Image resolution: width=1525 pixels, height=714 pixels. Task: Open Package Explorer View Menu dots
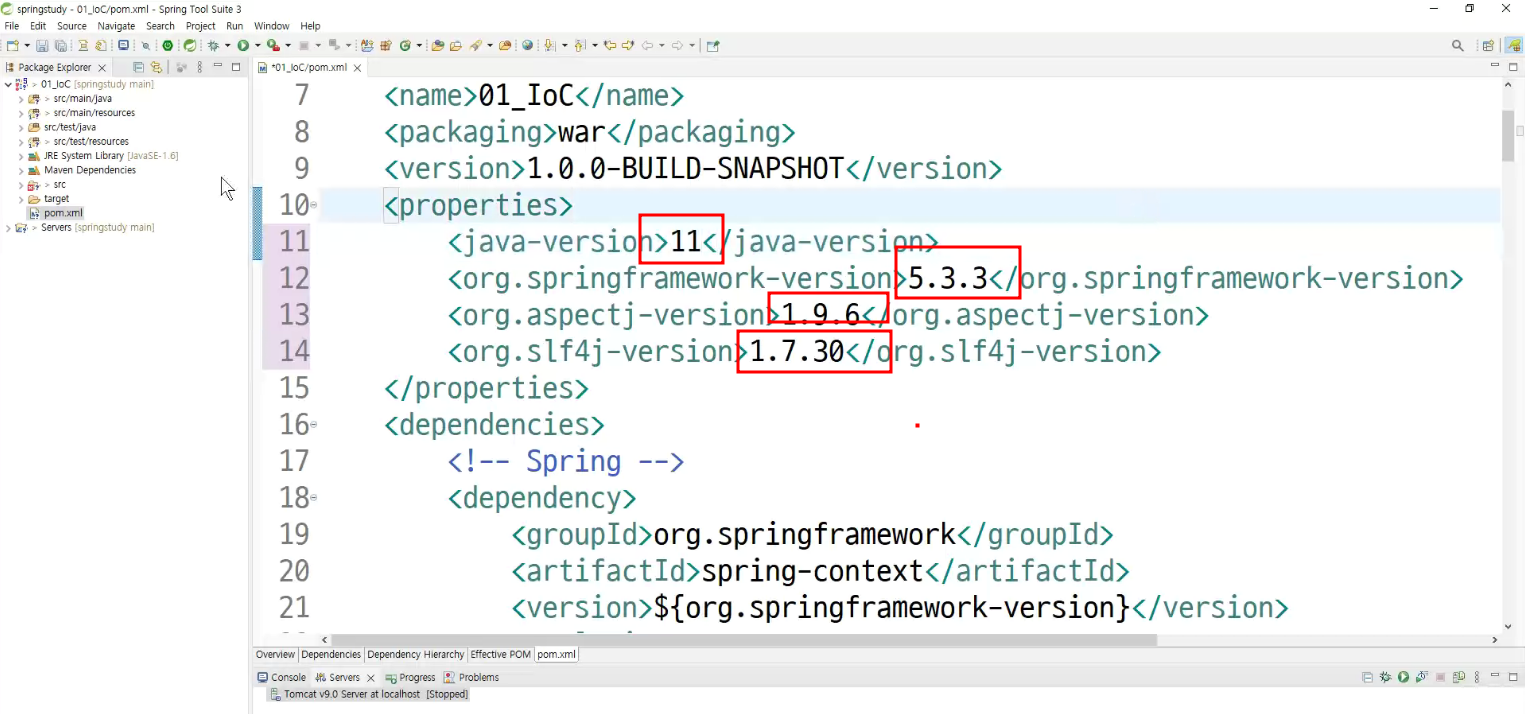pyautogui.click(x=200, y=67)
